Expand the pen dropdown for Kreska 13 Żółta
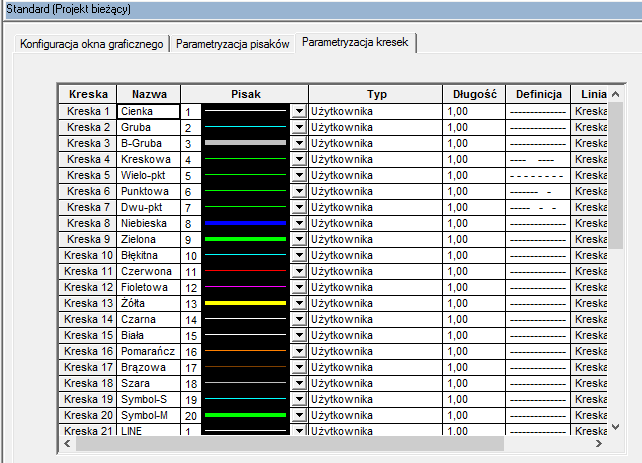Screen dimensions: 642x463 pos(299,303)
